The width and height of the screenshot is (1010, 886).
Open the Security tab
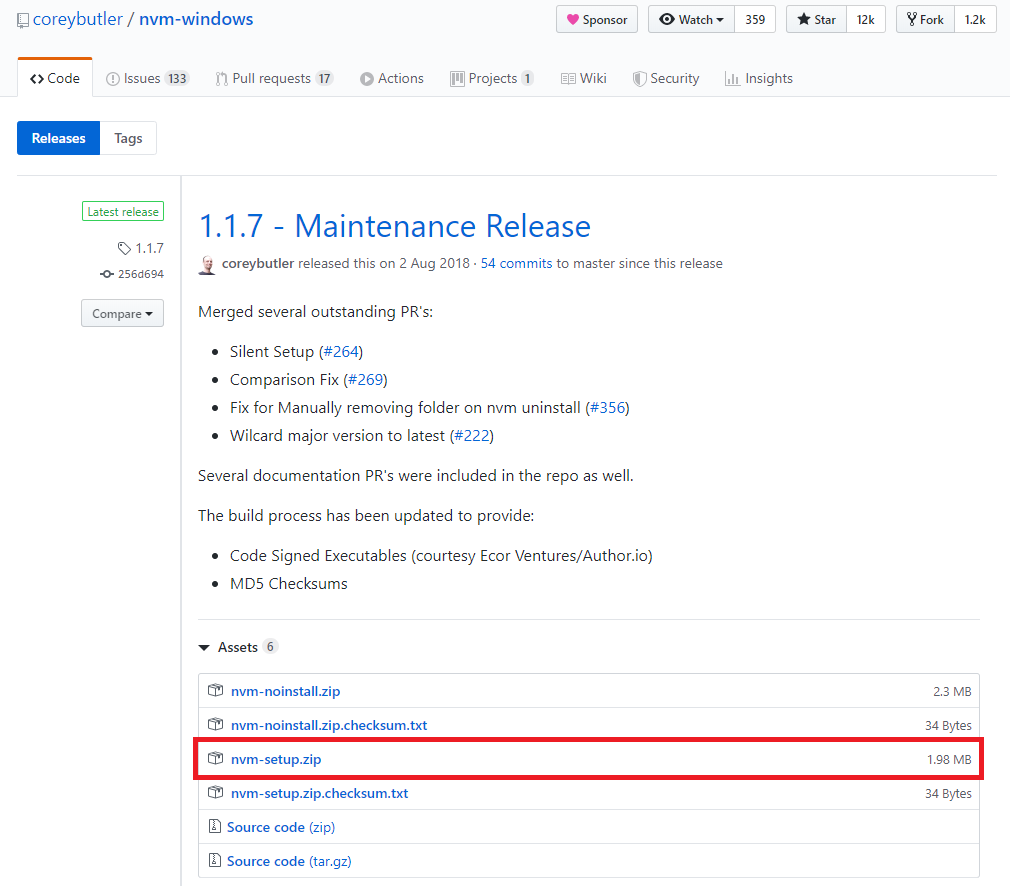point(666,79)
